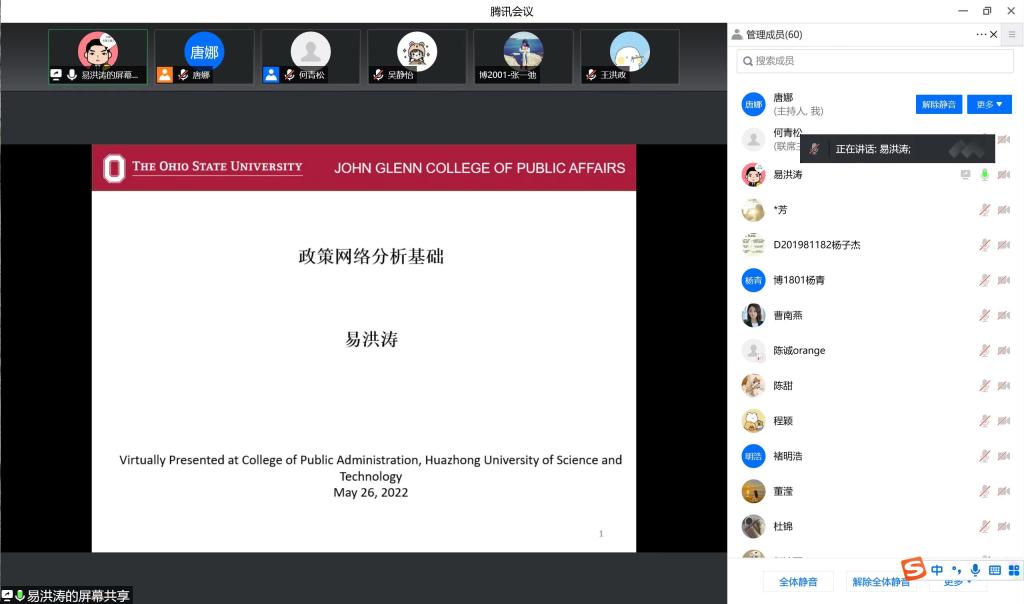Open the blue 更多 dropdown beside 唐娜
Image resolution: width=1024 pixels, height=604 pixels.
point(989,105)
